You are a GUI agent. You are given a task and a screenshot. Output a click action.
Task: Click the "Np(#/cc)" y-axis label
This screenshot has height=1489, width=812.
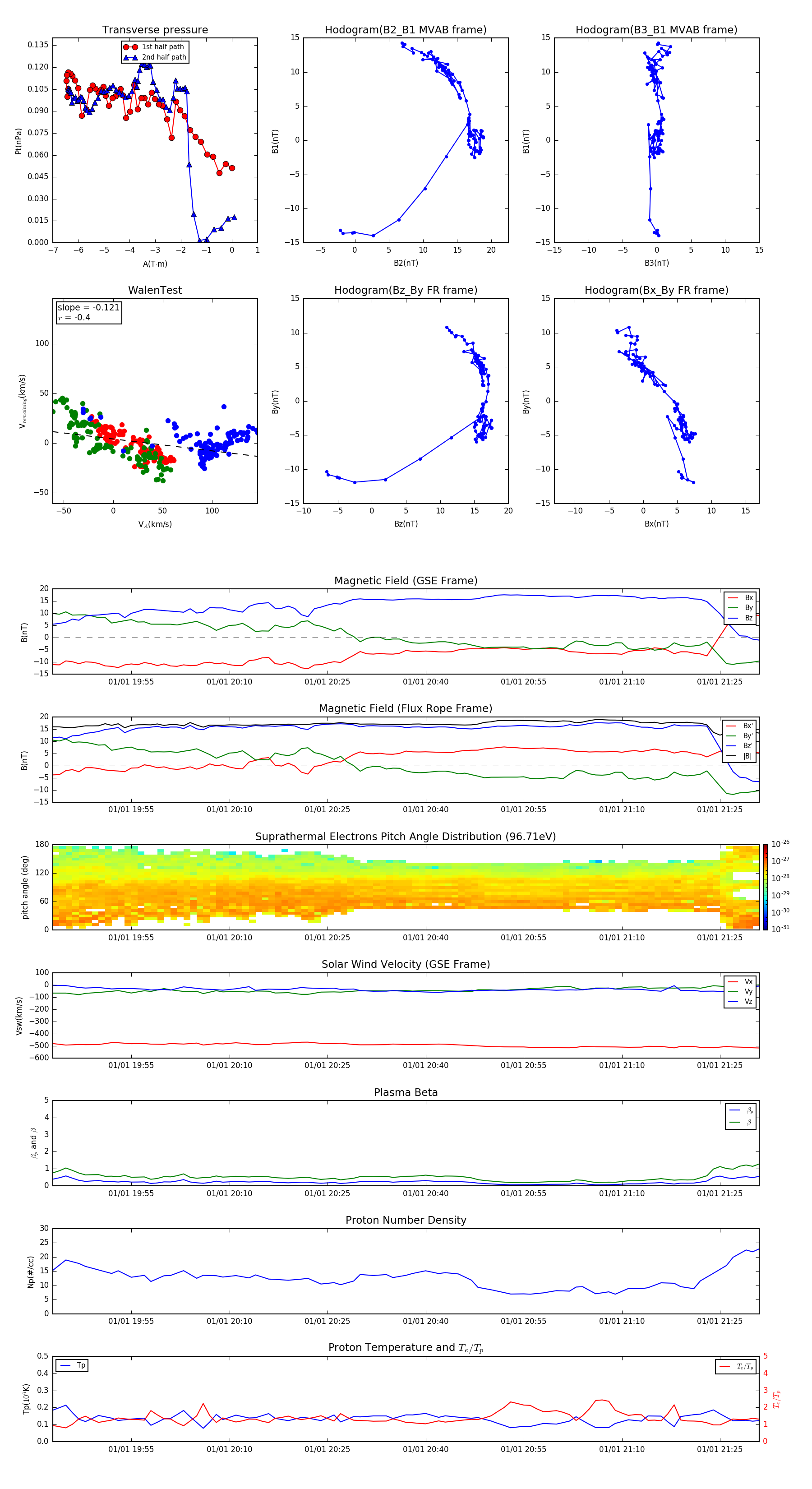click(31, 1272)
